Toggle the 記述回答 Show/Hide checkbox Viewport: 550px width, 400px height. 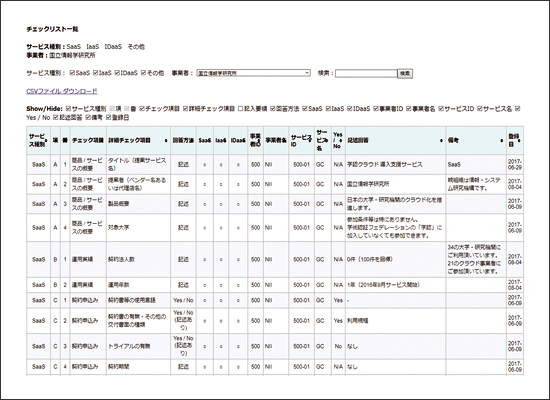pos(55,118)
